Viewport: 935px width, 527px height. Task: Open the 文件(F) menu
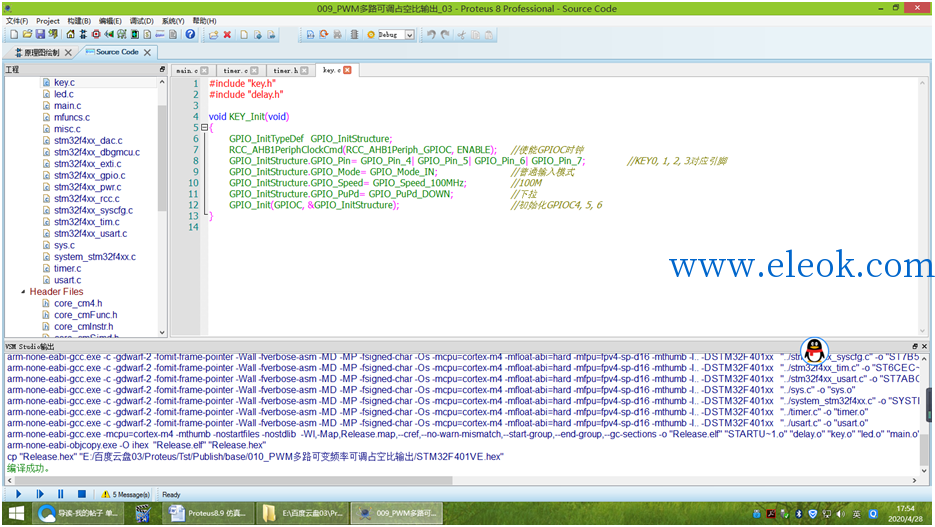click(x=17, y=21)
